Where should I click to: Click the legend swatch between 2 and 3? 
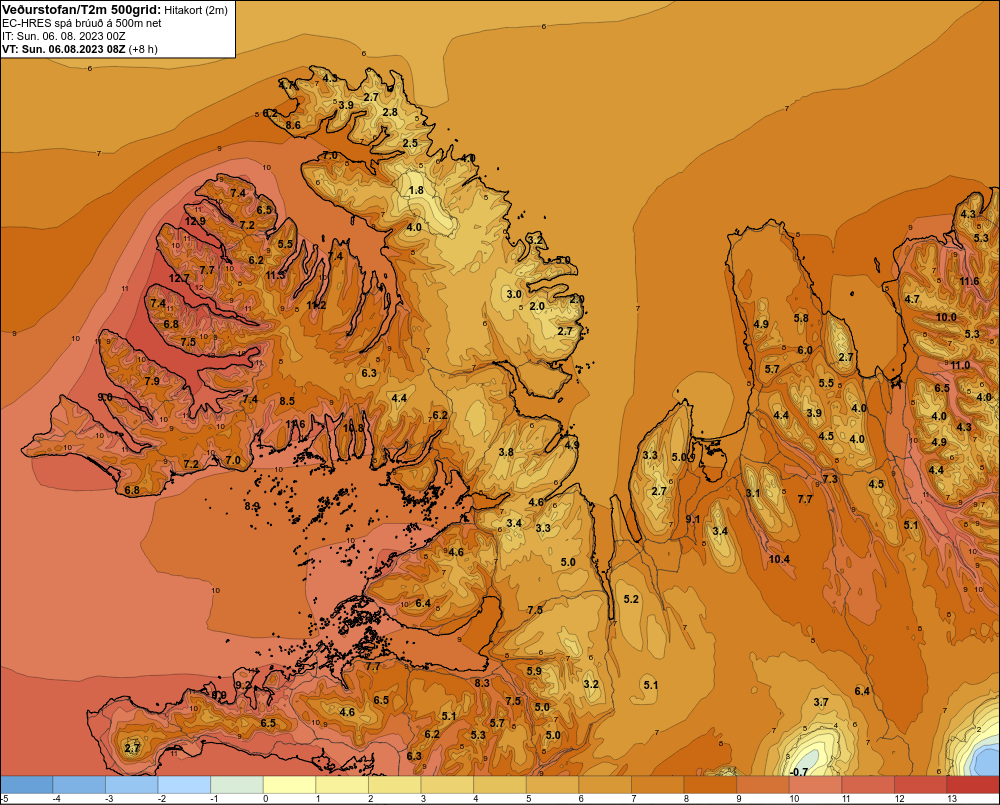(x=395, y=784)
